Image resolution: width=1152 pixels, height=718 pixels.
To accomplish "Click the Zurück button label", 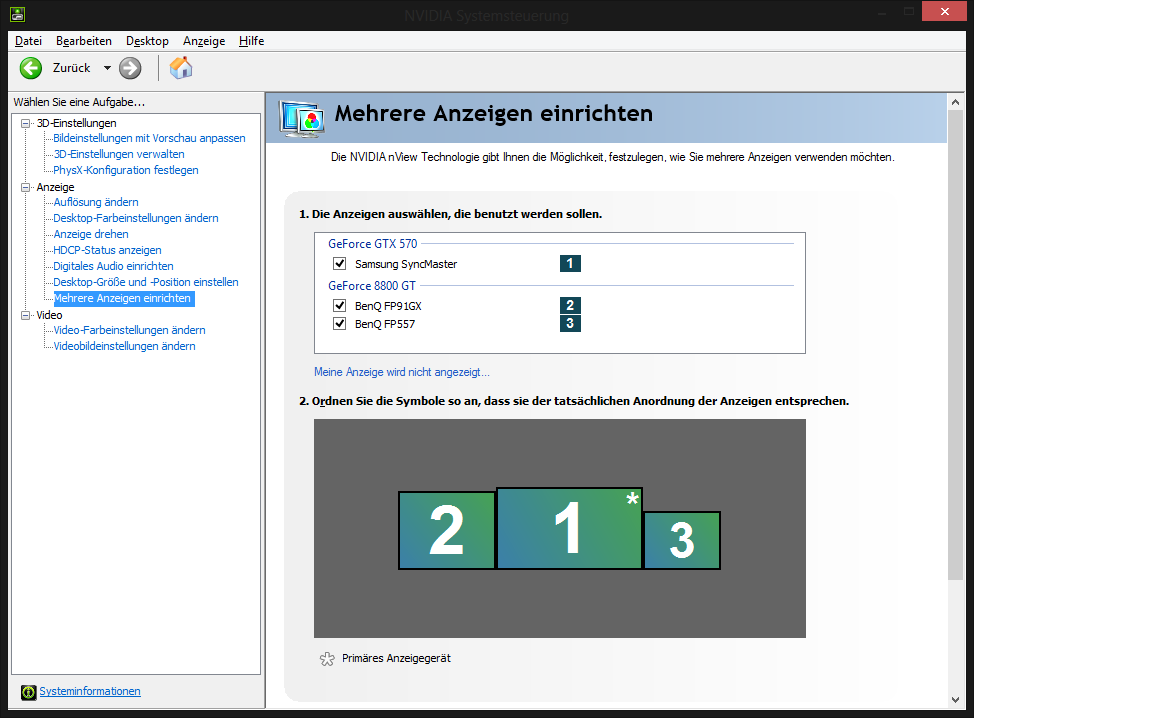I will [71, 68].
